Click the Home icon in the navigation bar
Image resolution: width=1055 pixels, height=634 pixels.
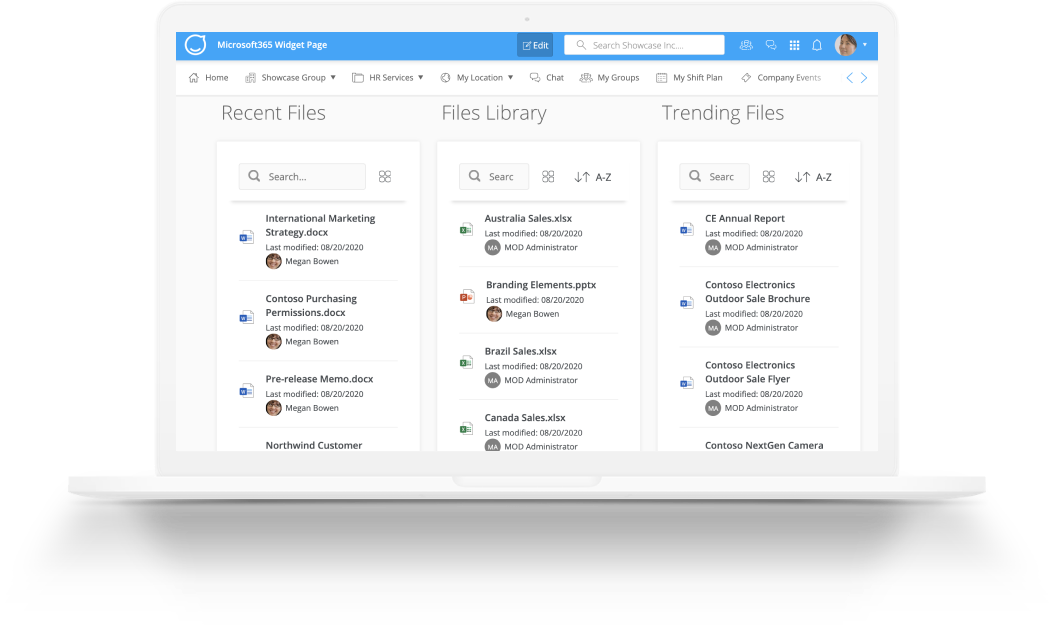tap(193, 77)
